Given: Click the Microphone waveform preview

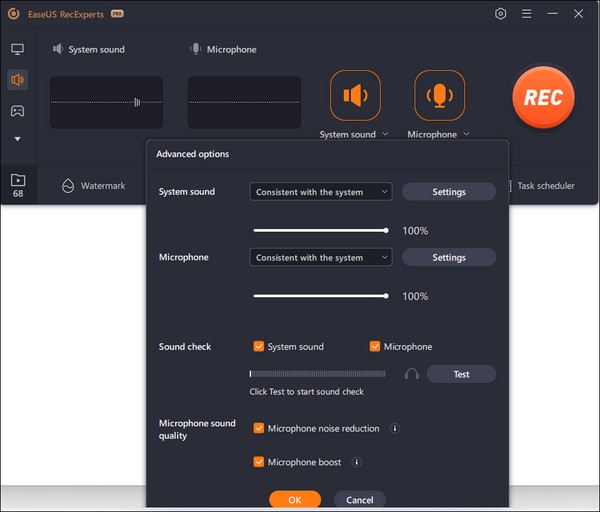Looking at the screenshot, I should click(244, 102).
